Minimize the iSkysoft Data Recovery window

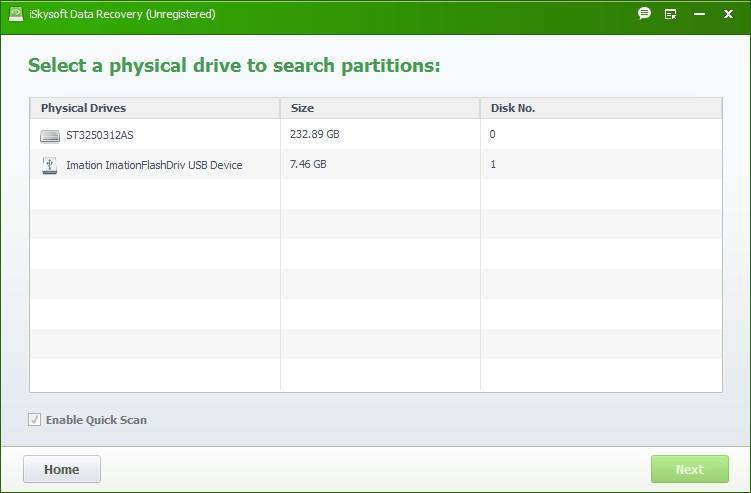click(x=699, y=14)
